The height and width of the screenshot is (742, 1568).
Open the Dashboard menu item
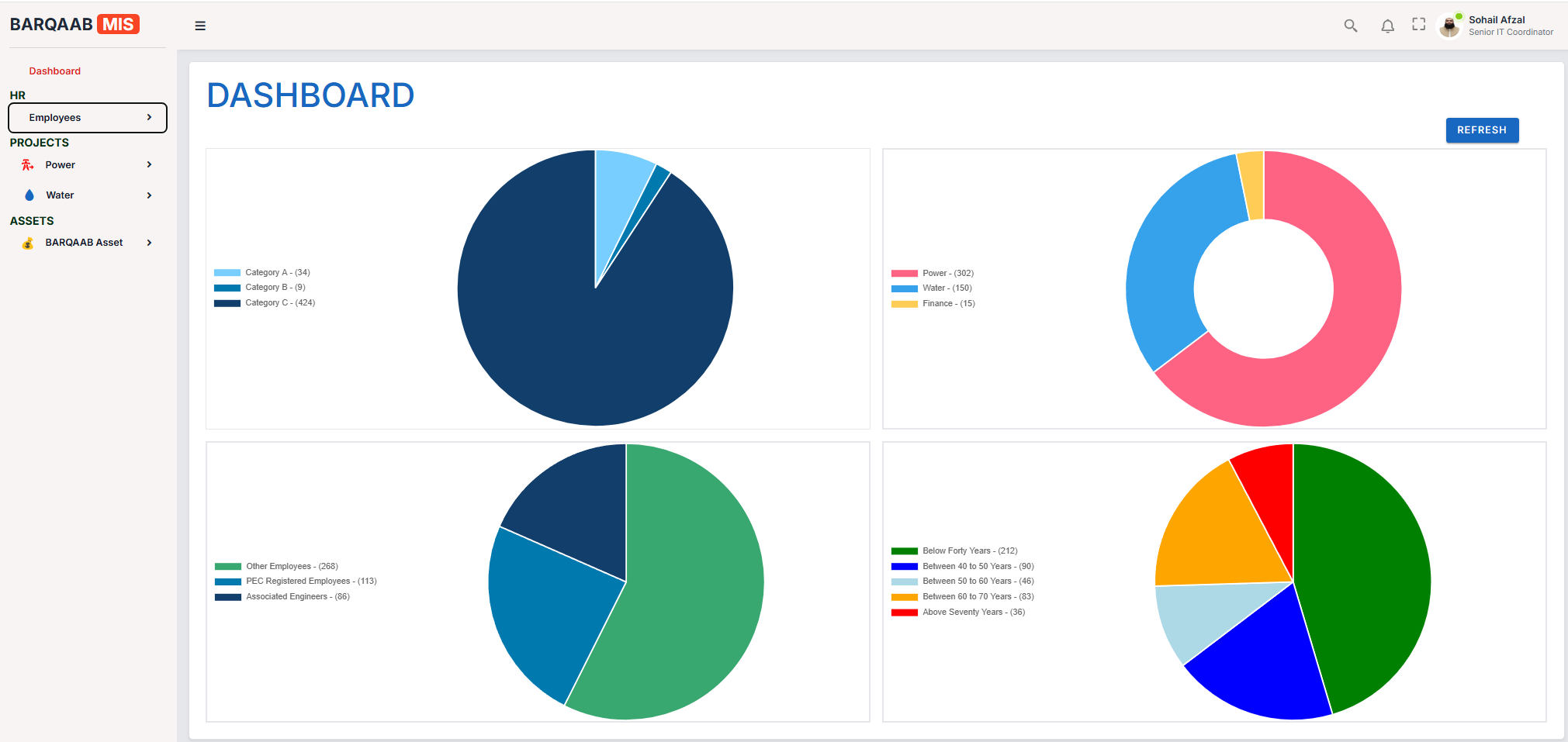click(55, 71)
